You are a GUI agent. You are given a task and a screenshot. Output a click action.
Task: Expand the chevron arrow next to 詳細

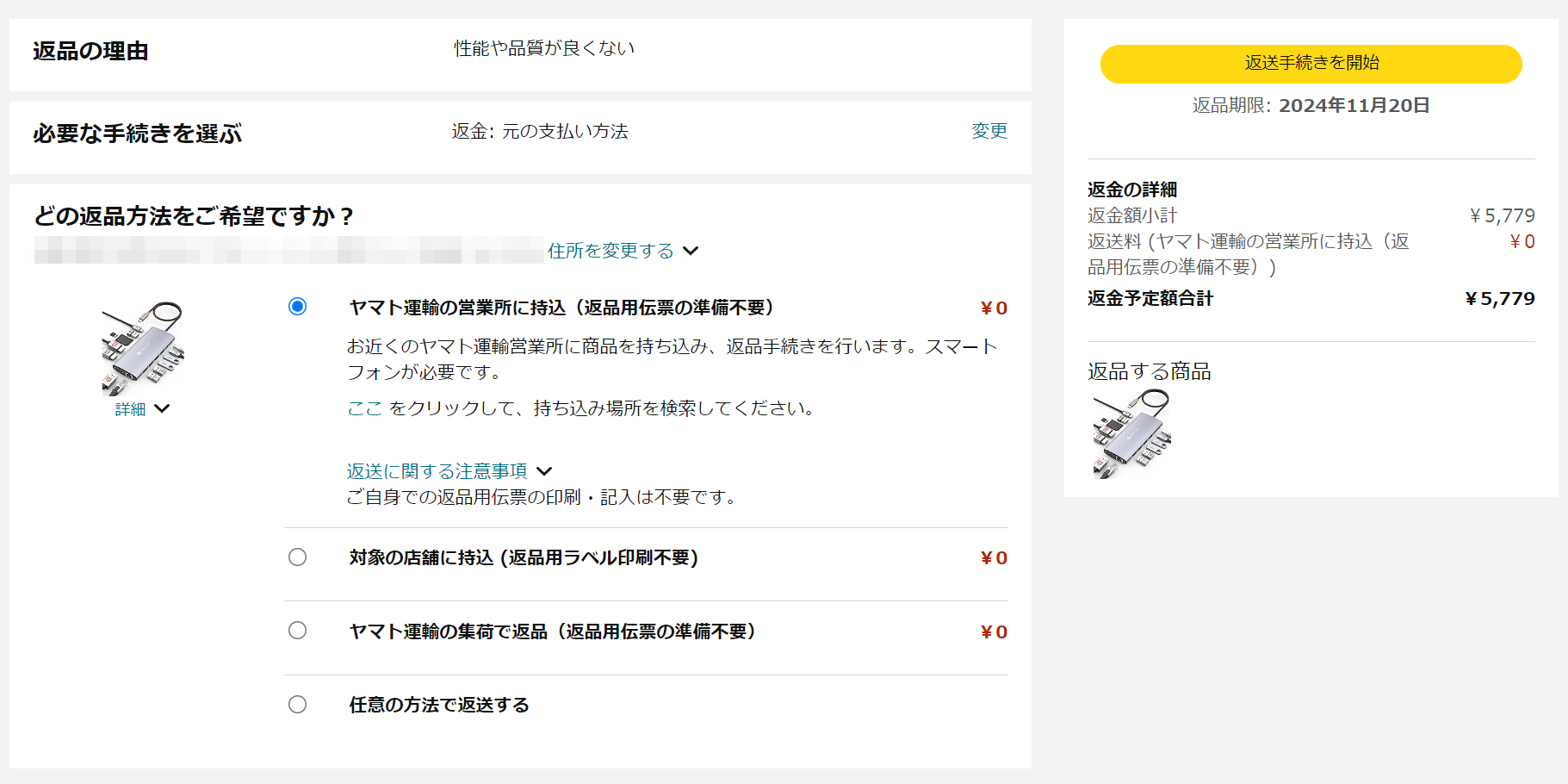tap(163, 408)
